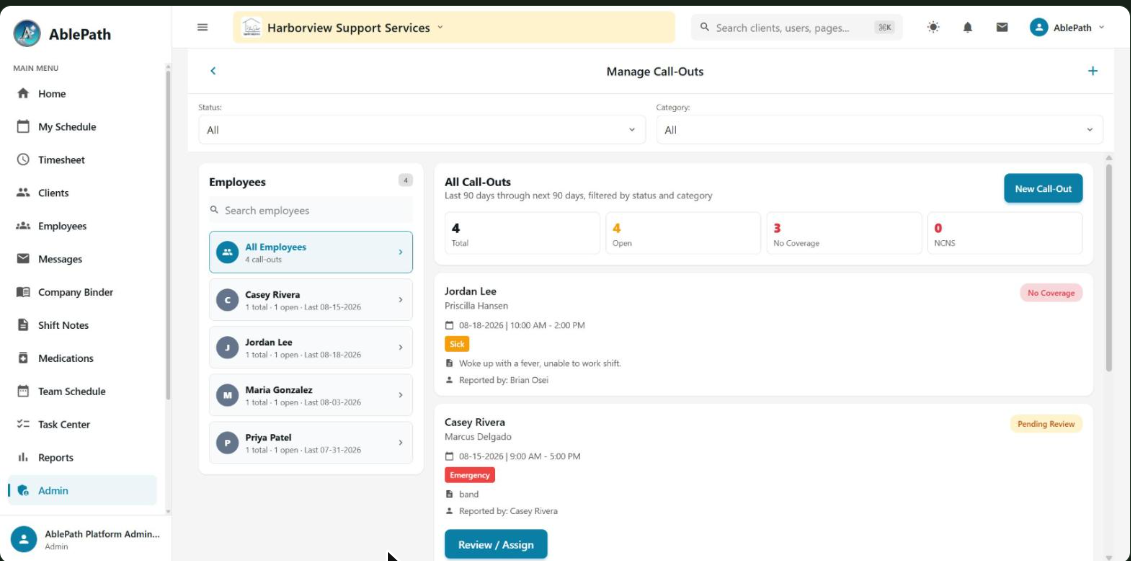This screenshot has width=1131, height=561.
Task: Click the Reports bar chart icon
Action: click(23, 457)
